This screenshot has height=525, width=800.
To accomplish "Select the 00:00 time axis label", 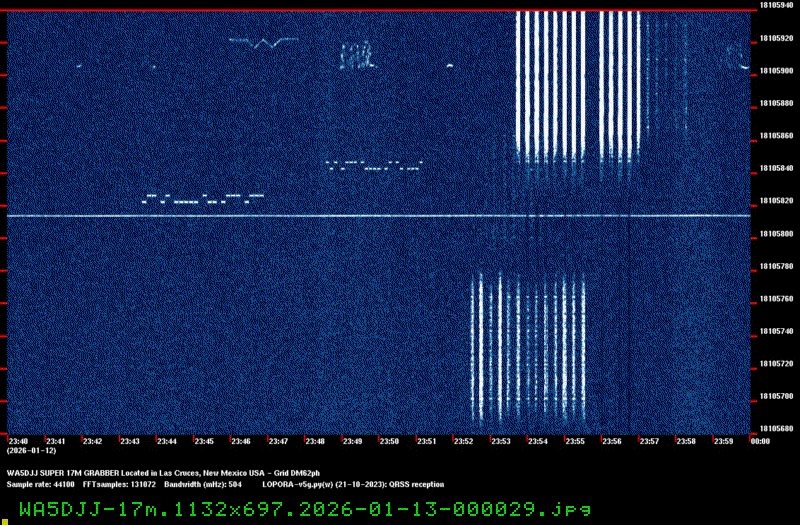I will click(760, 441).
